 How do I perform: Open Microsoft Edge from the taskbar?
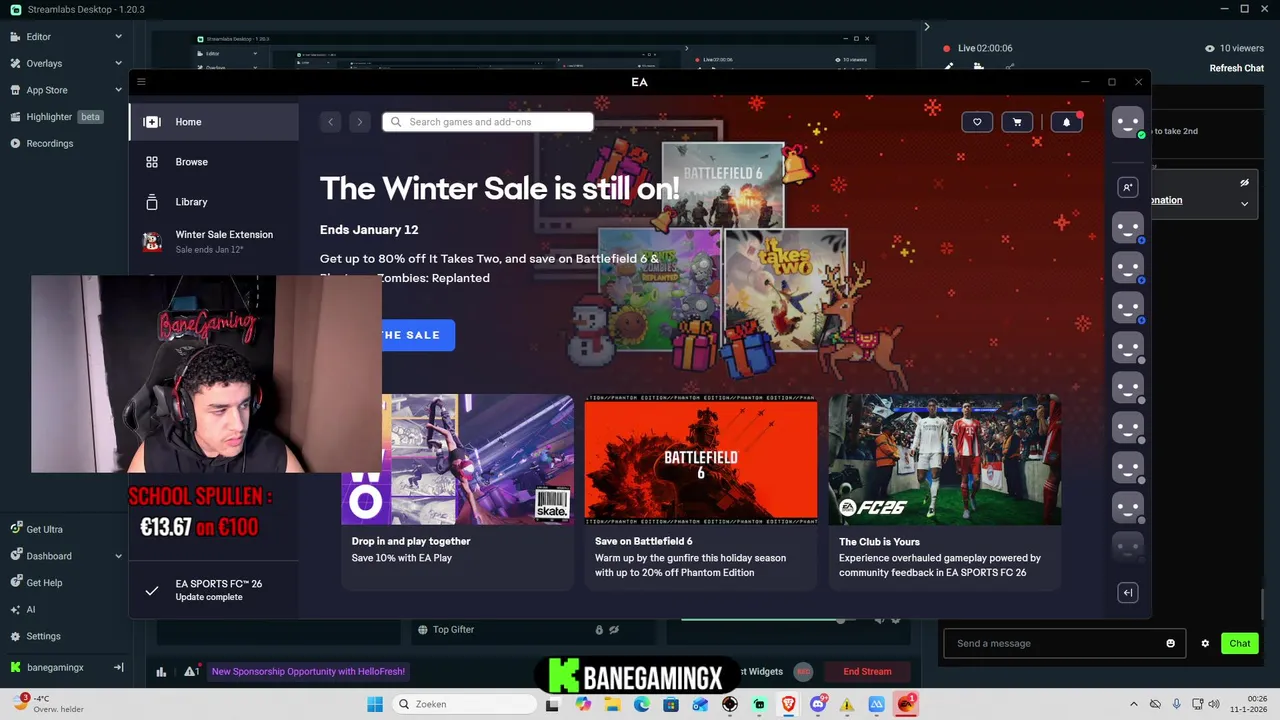[x=642, y=704]
